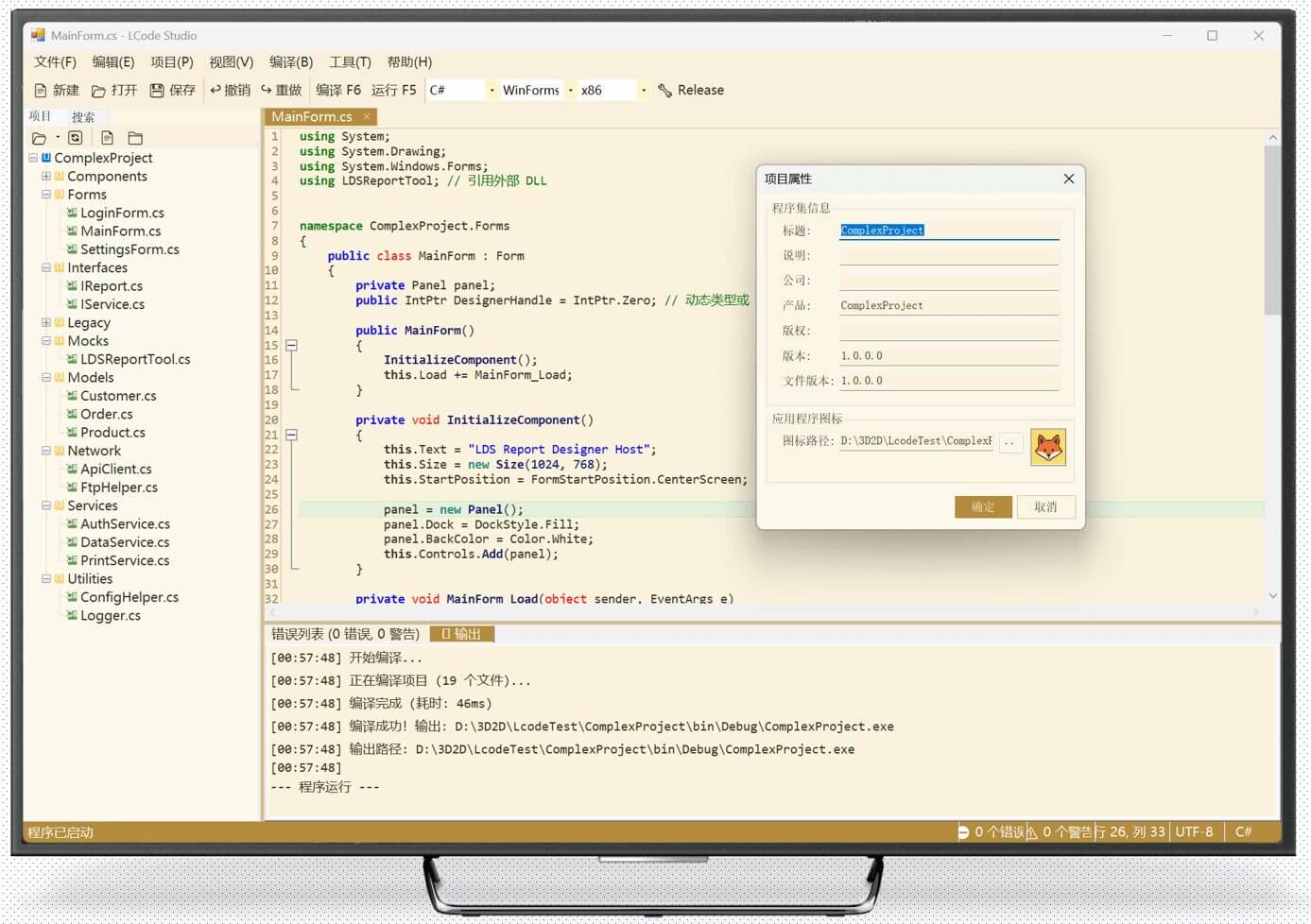
Task: Undo the last edit with 撤销
Action: pos(216,90)
